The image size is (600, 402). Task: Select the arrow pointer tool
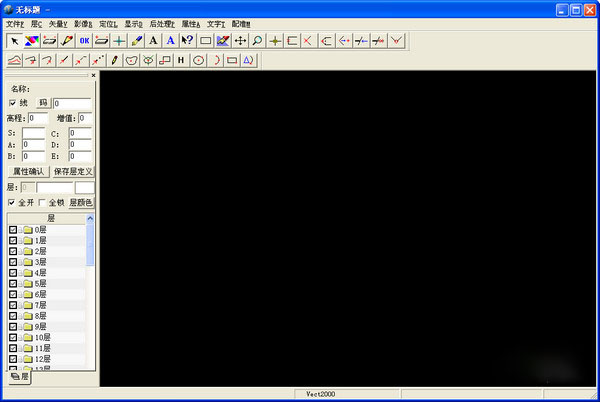tap(14, 41)
